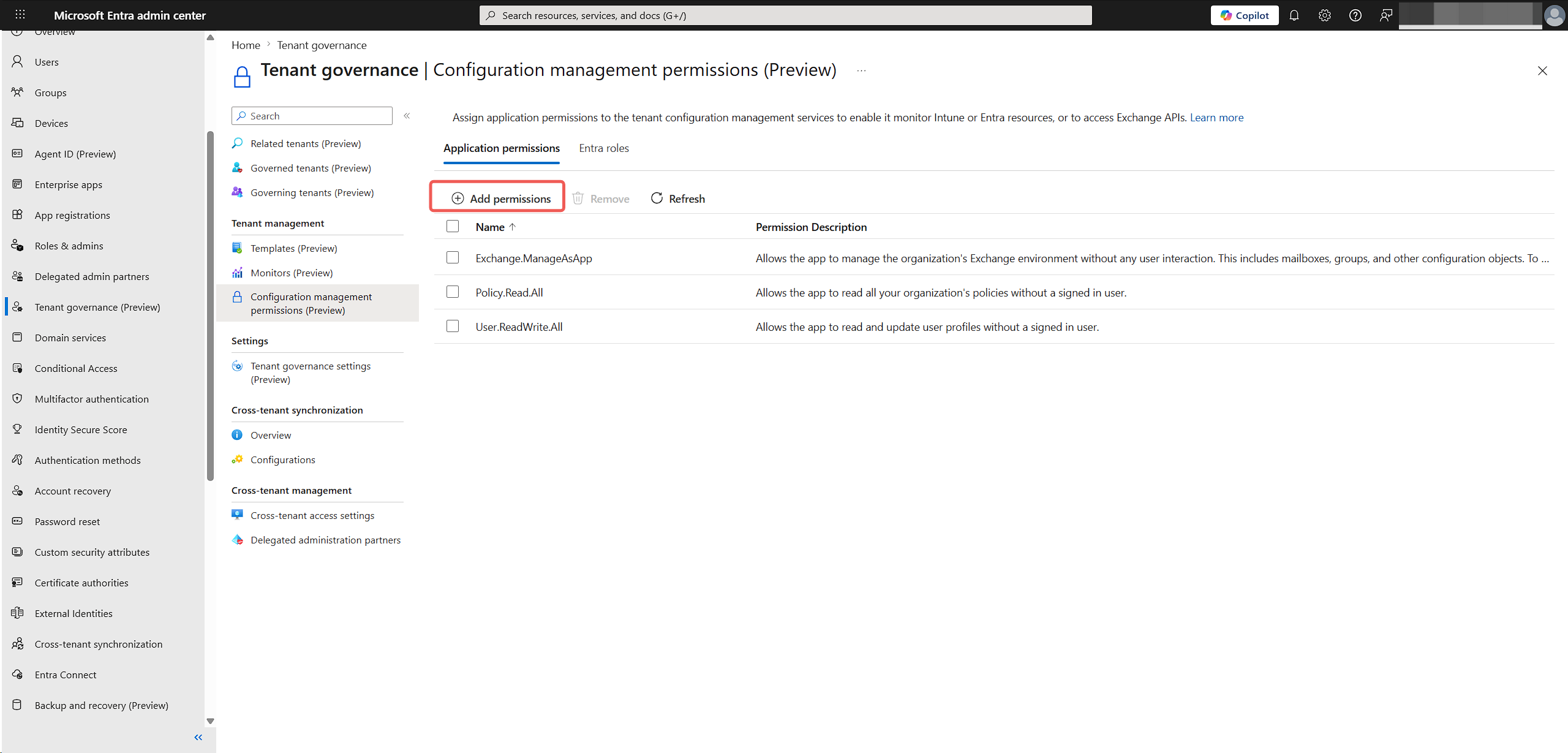The image size is (1568, 753).
Task: Select the User.ReadWrite.All checkbox
Action: pyautogui.click(x=453, y=326)
